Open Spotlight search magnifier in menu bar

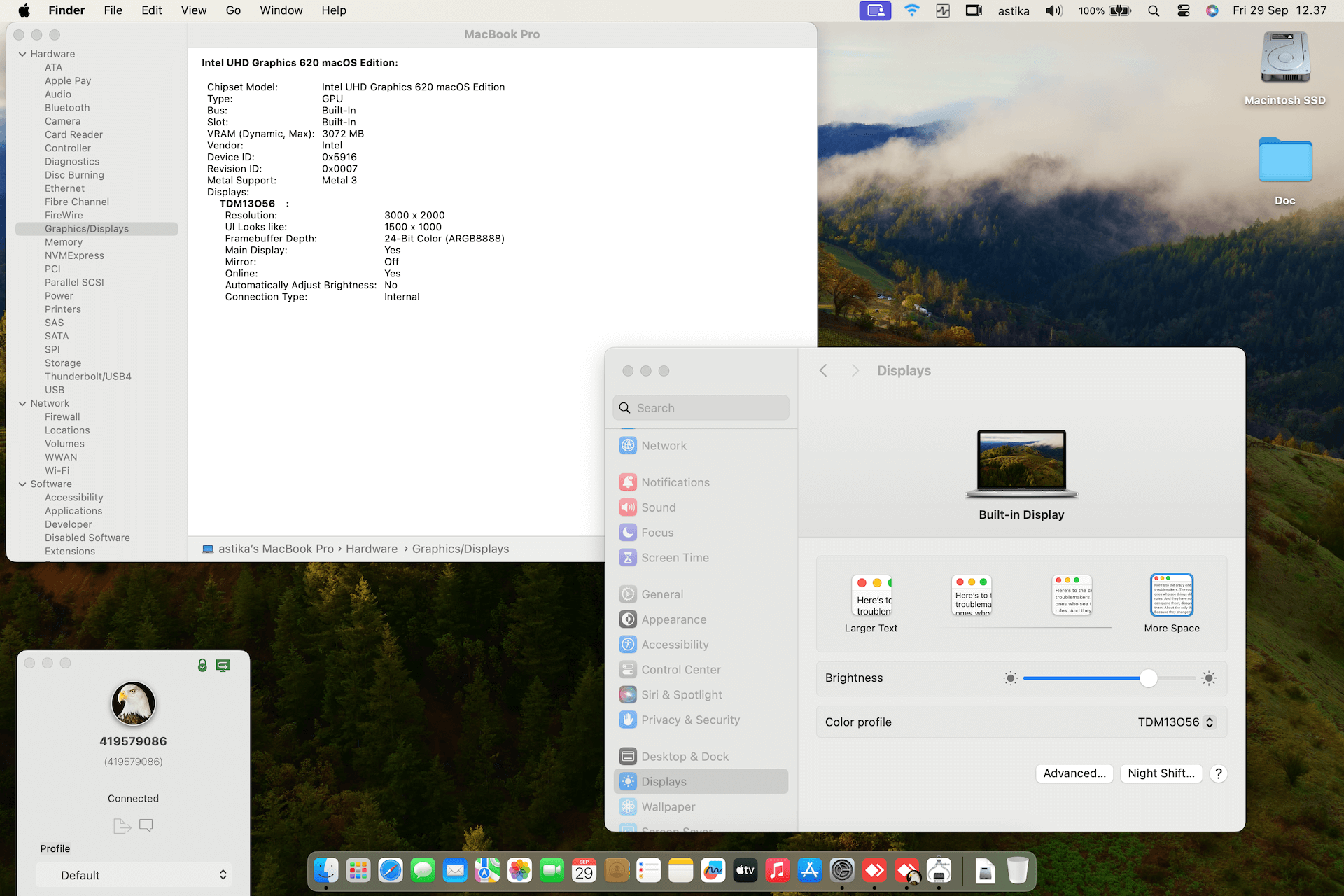pyautogui.click(x=1154, y=10)
